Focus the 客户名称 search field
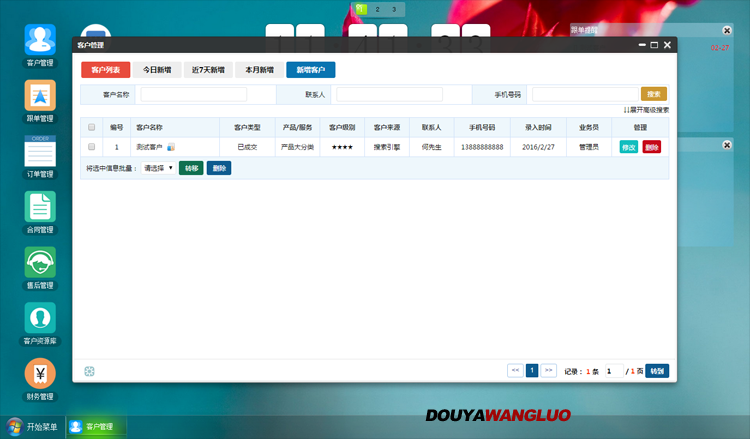This screenshot has height=439, width=750. click(x=194, y=94)
